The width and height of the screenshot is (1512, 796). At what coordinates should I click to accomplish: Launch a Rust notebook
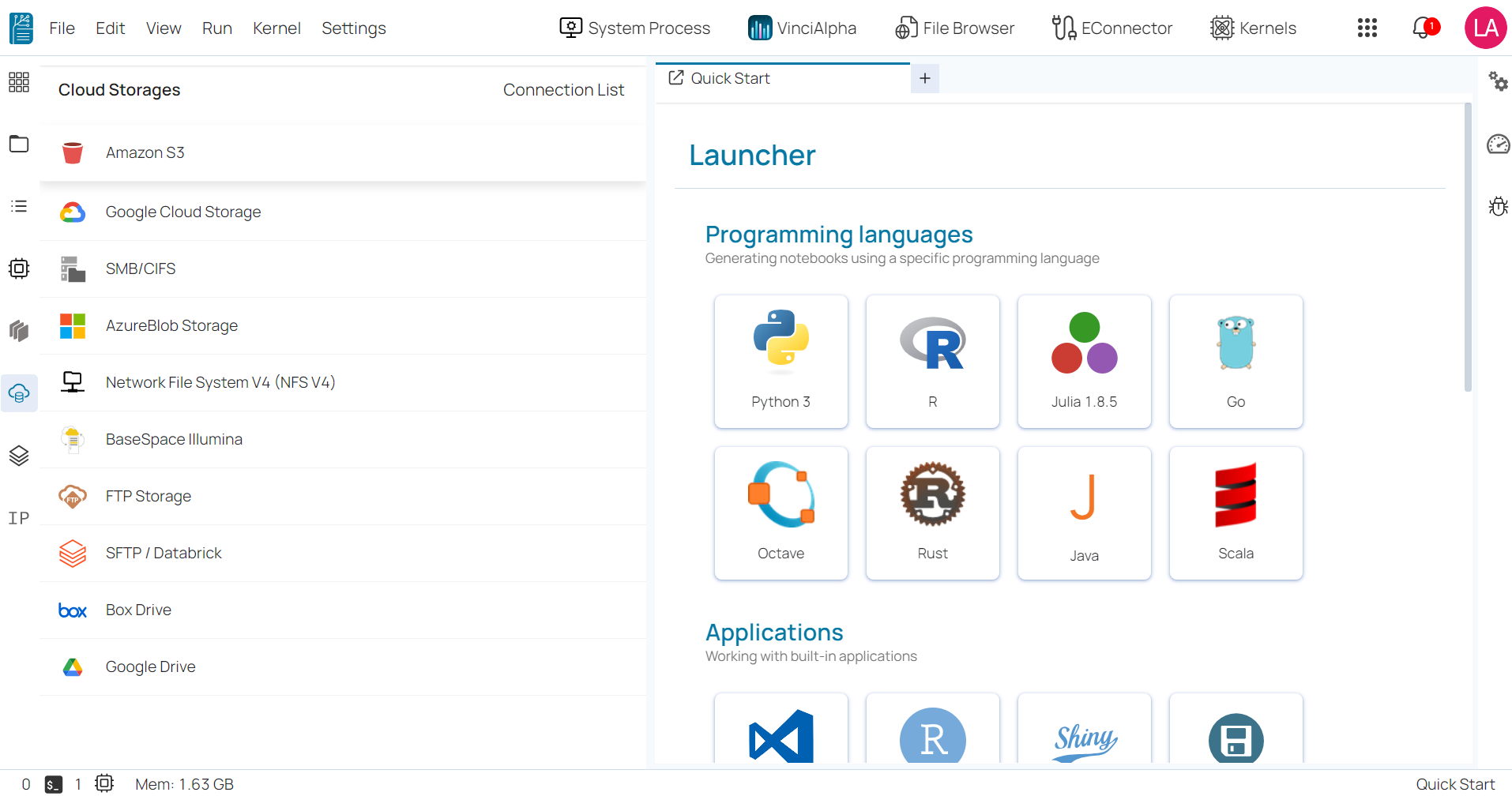933,513
